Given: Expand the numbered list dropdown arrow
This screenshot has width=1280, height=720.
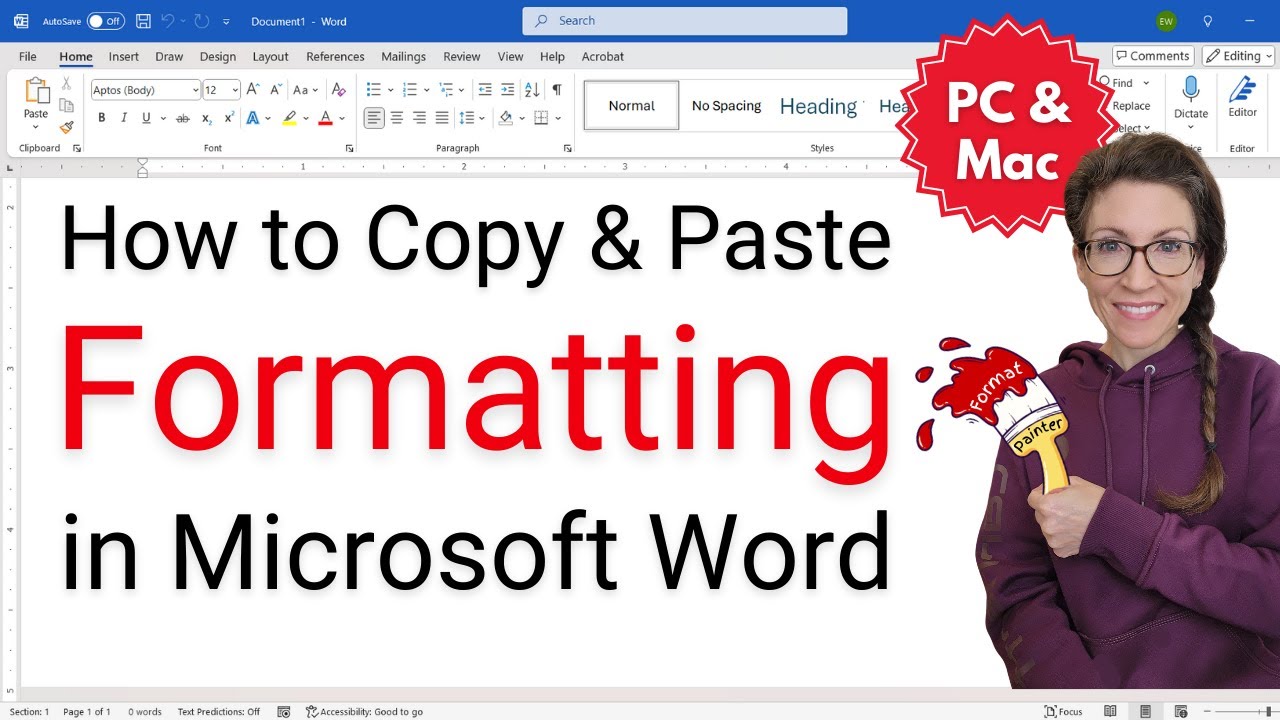Looking at the screenshot, I should pyautogui.click(x=426, y=90).
